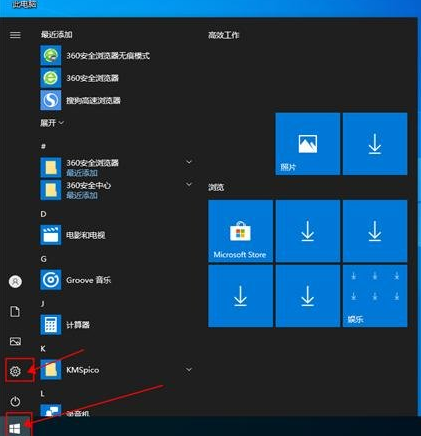Open Pictures icon in Start sidebar
This screenshot has width=421, height=436.
pos(15,341)
